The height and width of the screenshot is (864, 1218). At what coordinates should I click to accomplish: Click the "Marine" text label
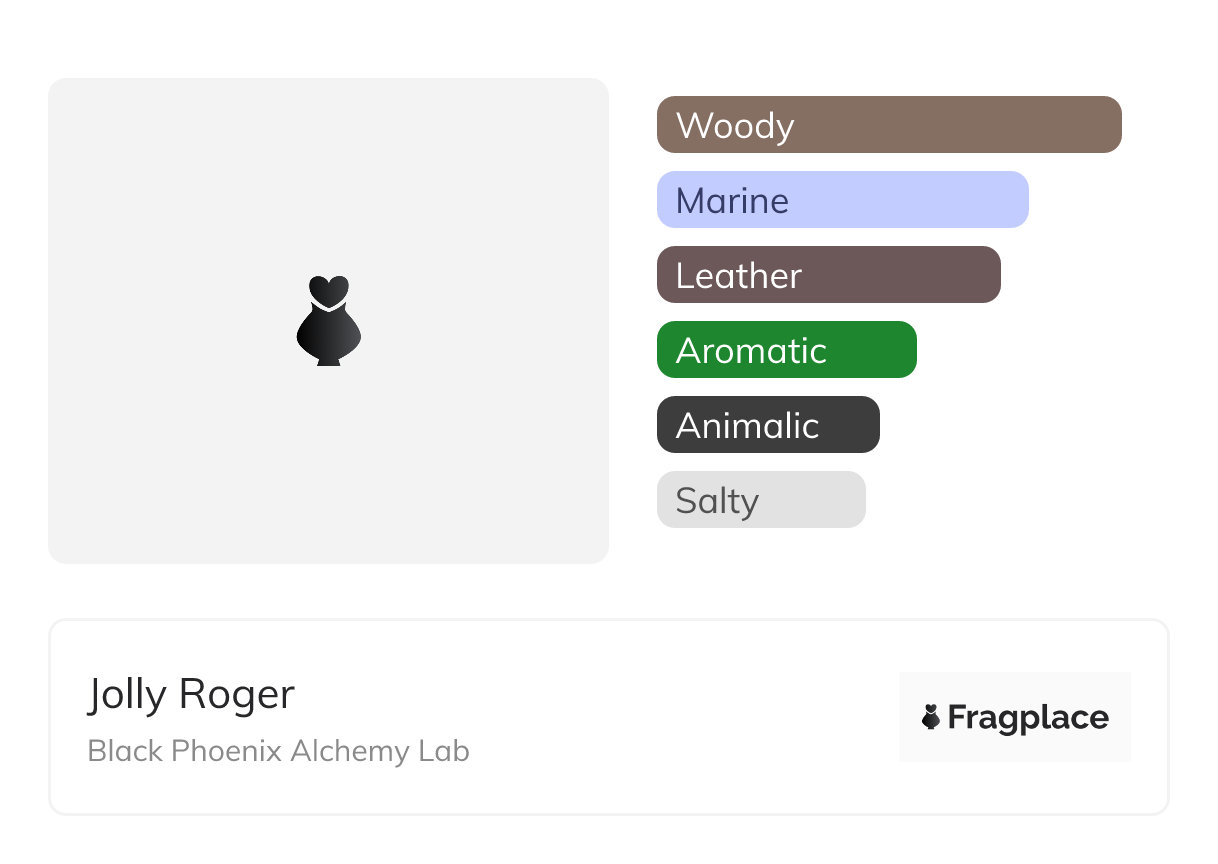pos(732,201)
